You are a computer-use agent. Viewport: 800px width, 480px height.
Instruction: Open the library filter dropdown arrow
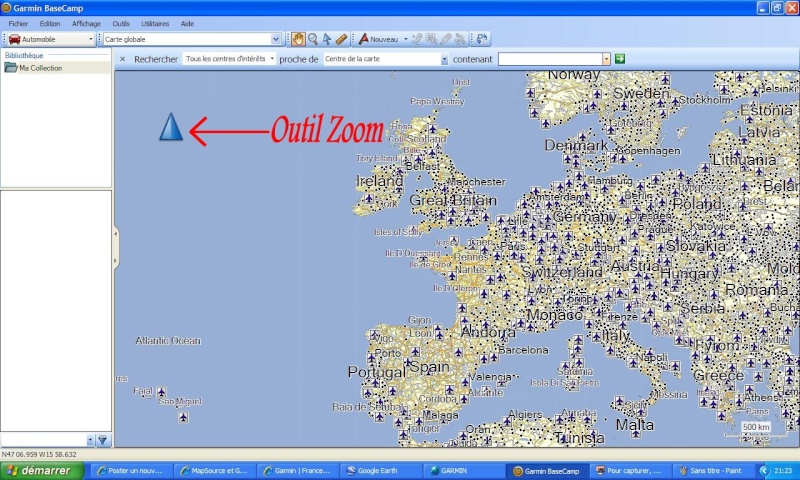pyautogui.click(x=90, y=440)
